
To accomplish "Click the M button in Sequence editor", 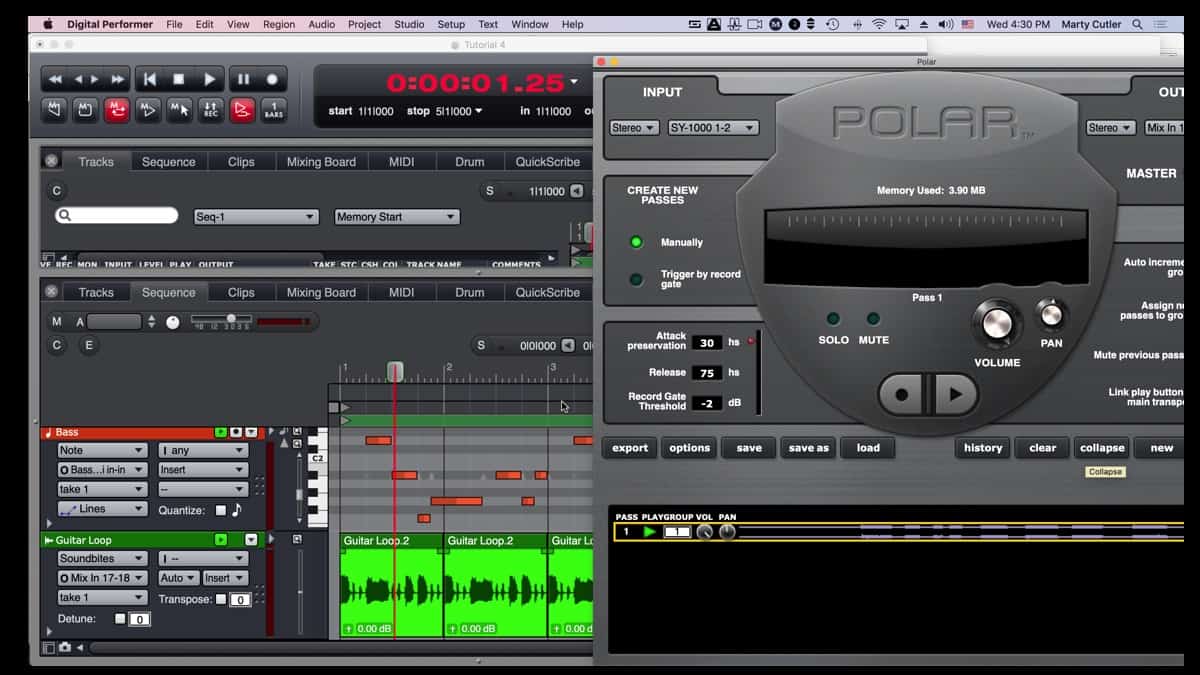I will click(x=57, y=321).
